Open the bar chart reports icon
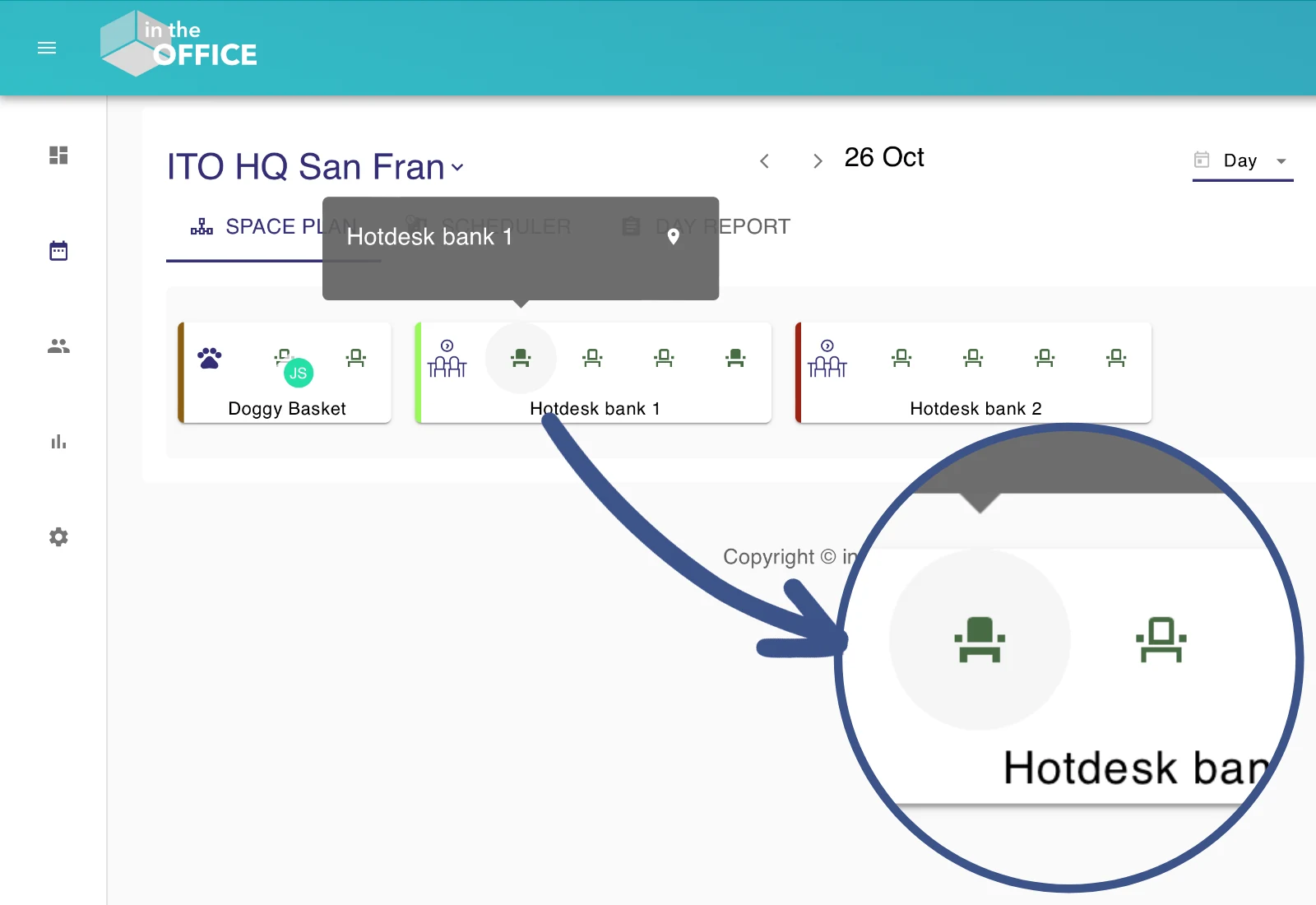Image resolution: width=1316 pixels, height=905 pixels. [x=58, y=442]
